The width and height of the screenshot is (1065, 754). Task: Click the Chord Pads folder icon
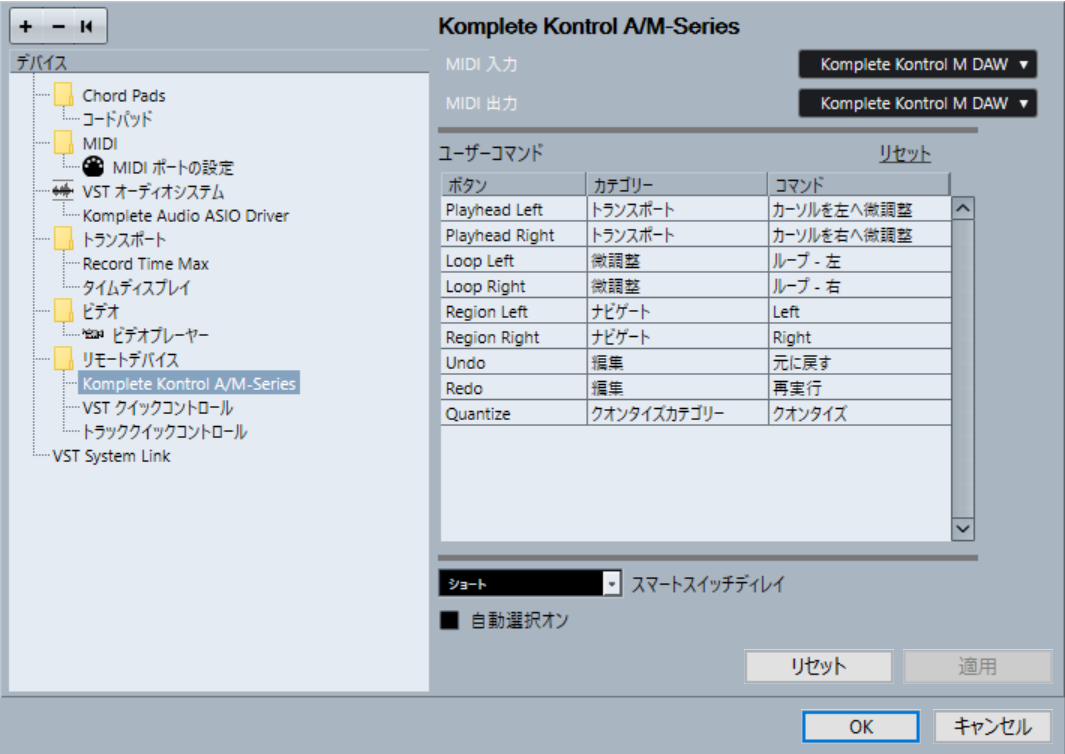pyautogui.click(x=63, y=95)
